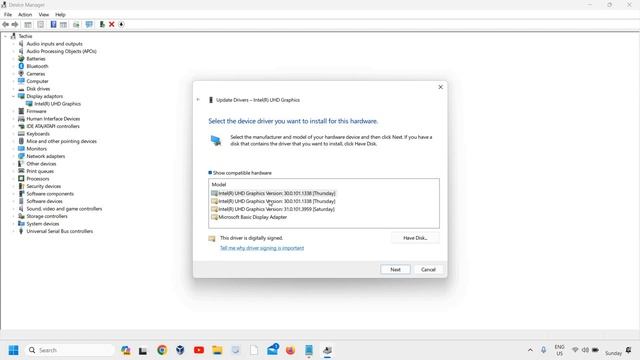The width and height of the screenshot is (640, 360).
Task: Click the Security devices category icon
Action: coord(21,186)
